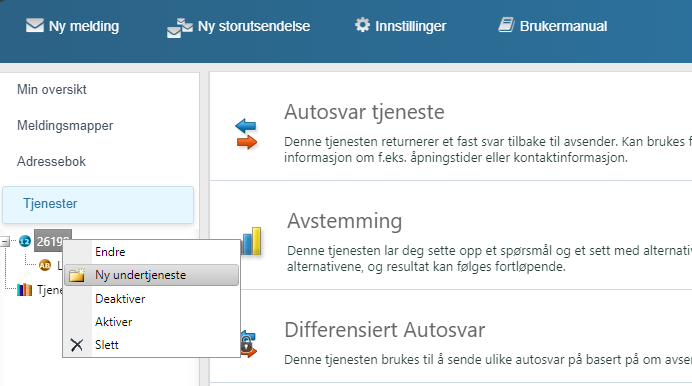Collapse the 2619 tree node
Screen dimensions: 692x386
[5, 241]
